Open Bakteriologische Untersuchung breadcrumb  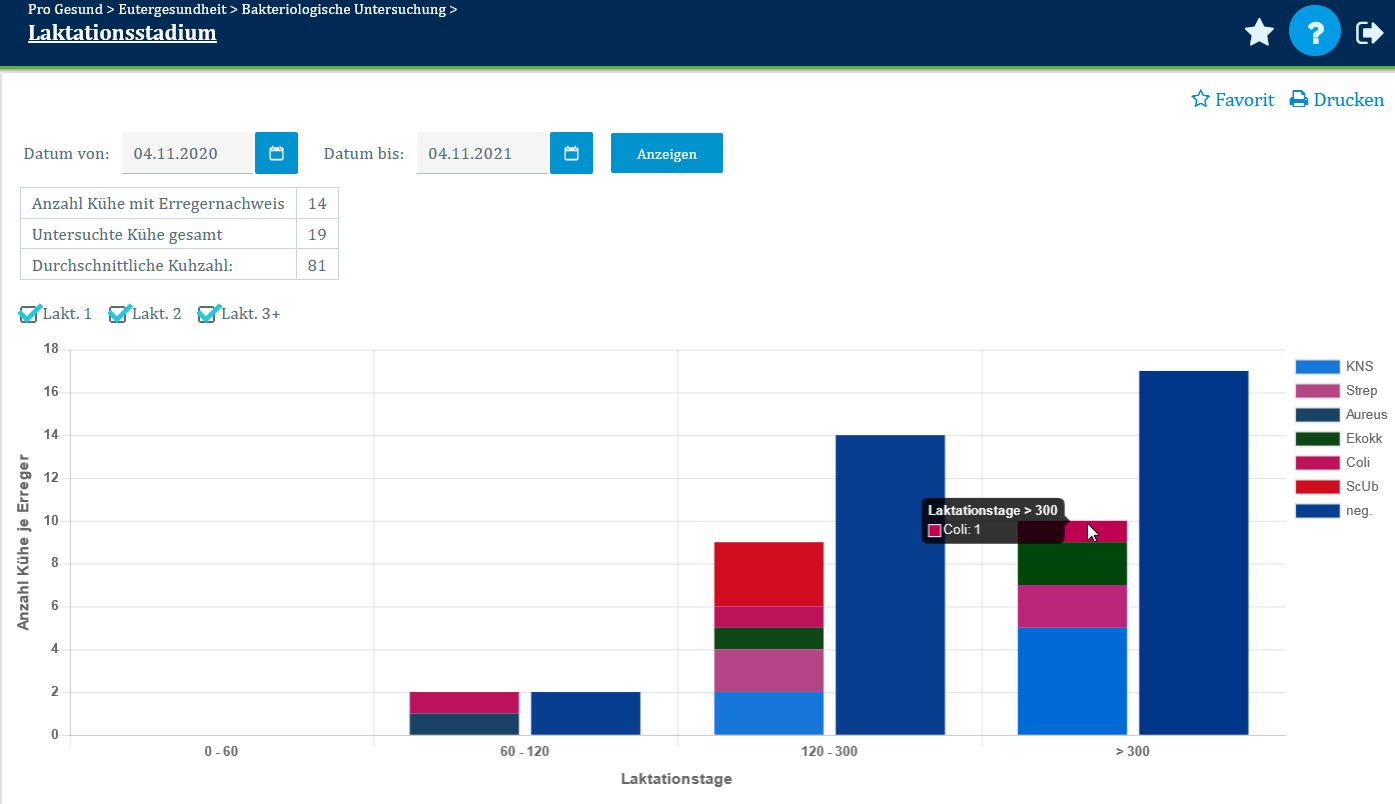pos(344,10)
